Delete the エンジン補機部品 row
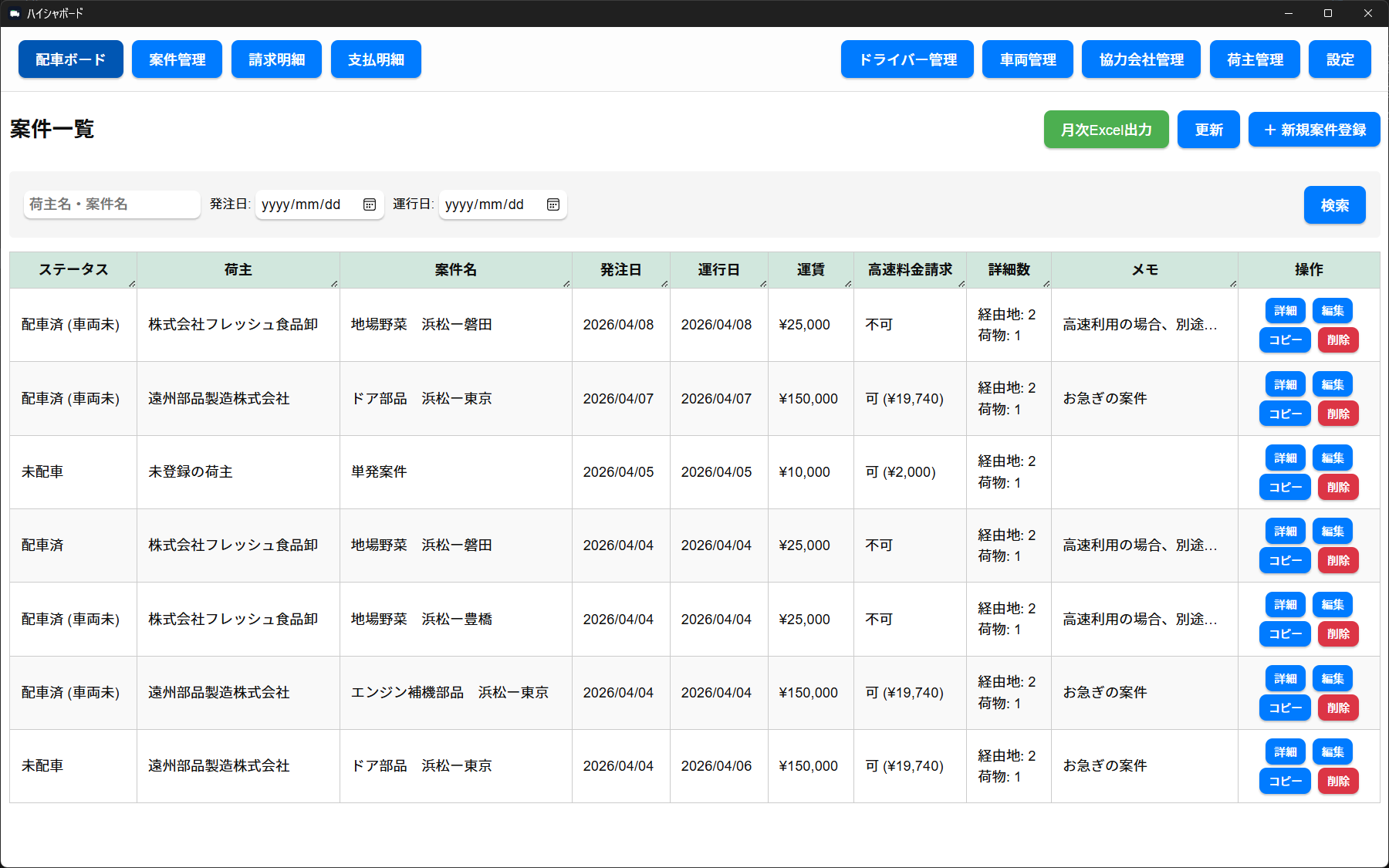 [x=1338, y=708]
